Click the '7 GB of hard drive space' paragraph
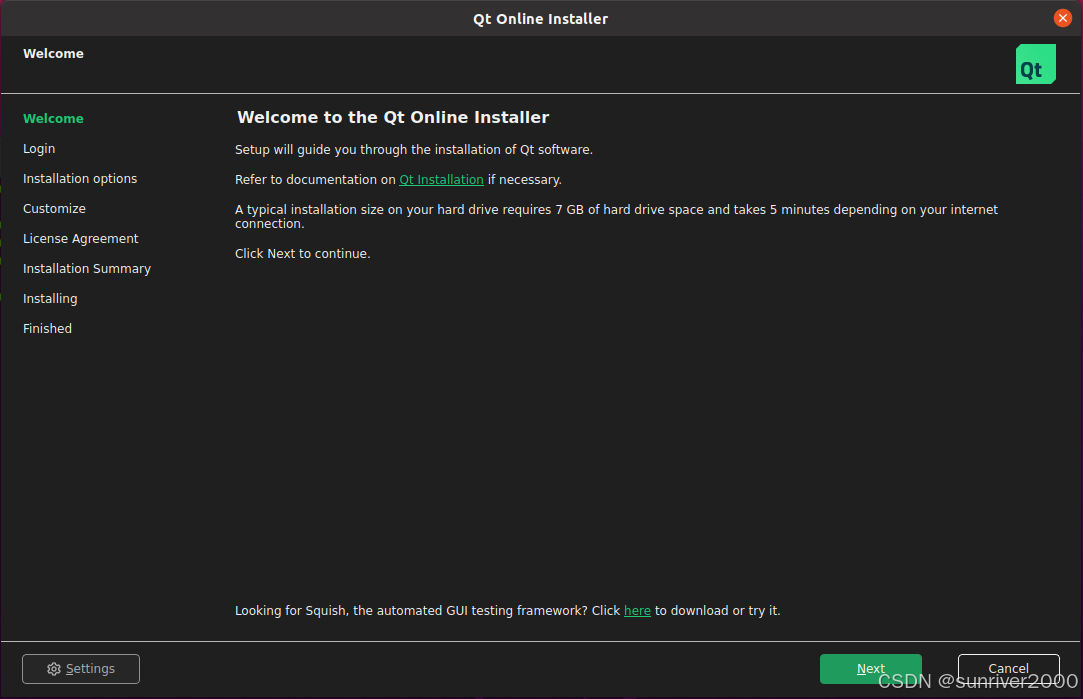The width and height of the screenshot is (1083, 699). [x=616, y=216]
